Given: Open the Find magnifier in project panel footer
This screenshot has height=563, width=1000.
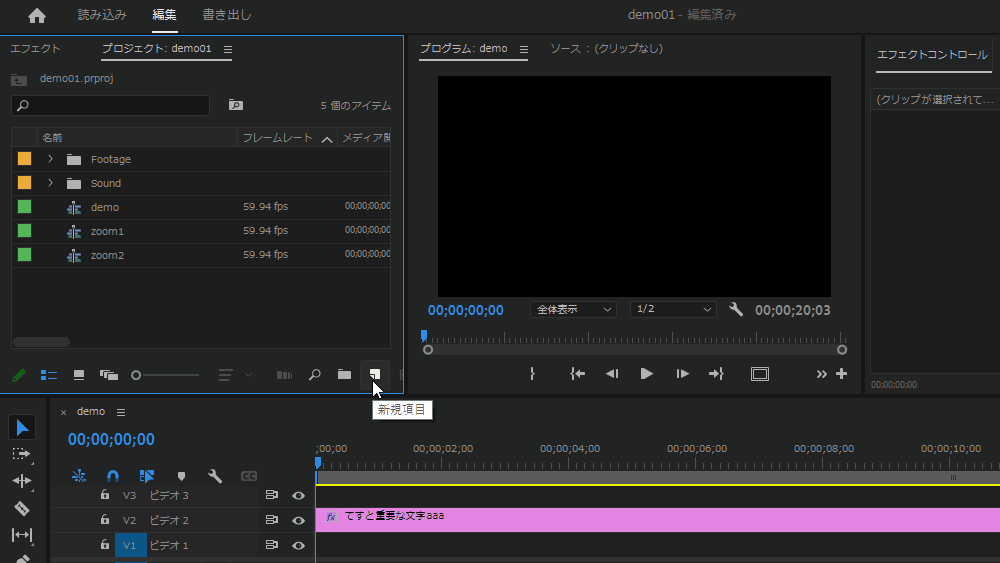Looking at the screenshot, I should click(314, 375).
